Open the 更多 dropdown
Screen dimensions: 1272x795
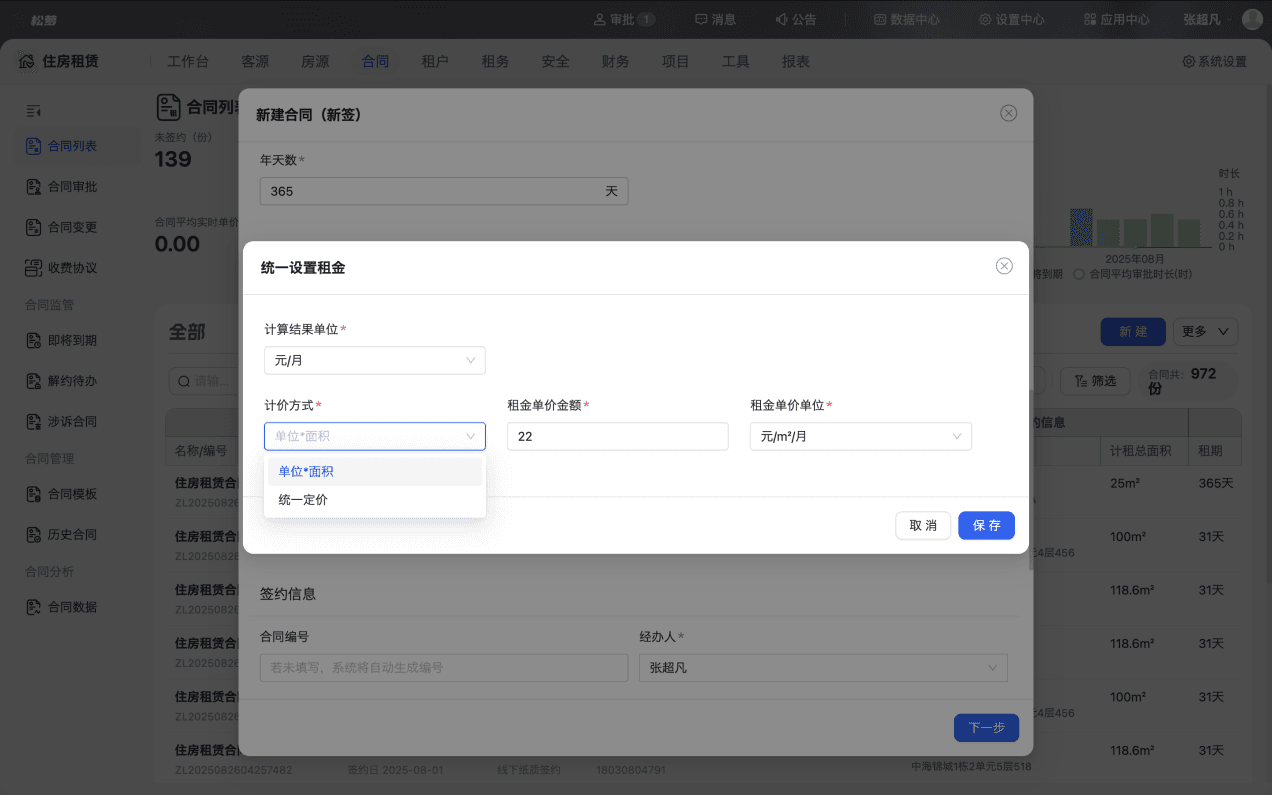[x=1205, y=331]
